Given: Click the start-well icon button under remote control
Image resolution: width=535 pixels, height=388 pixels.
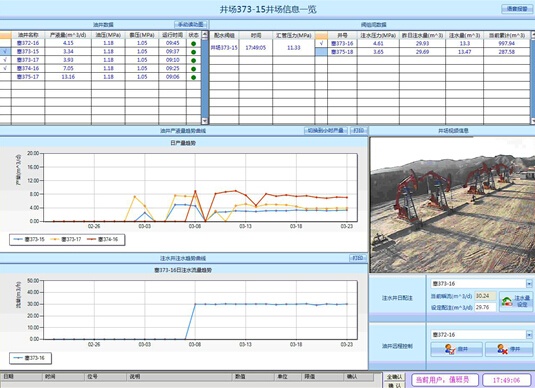Looking at the screenshot, I should [457, 349].
